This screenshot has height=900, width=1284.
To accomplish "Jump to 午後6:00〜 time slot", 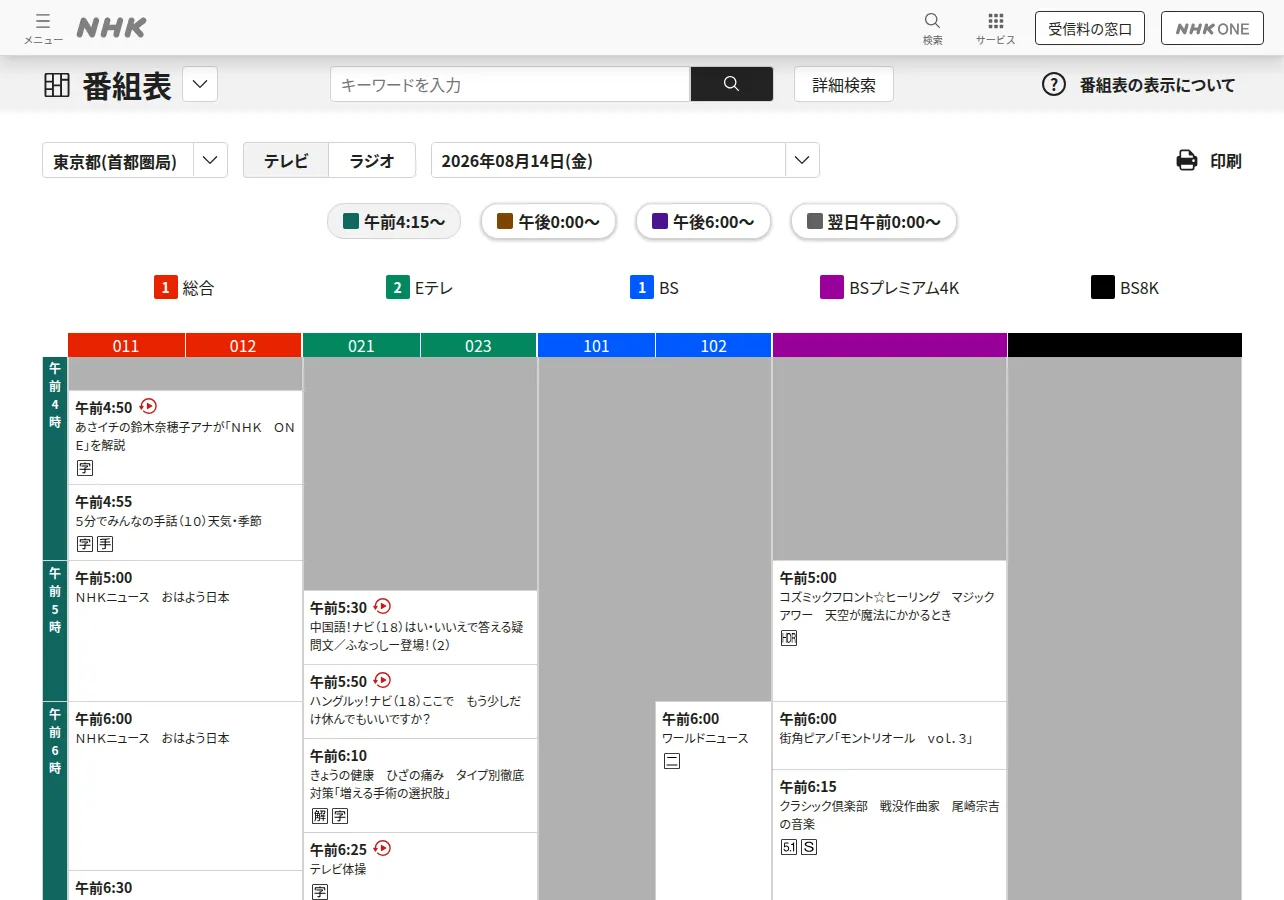I will pyautogui.click(x=703, y=221).
